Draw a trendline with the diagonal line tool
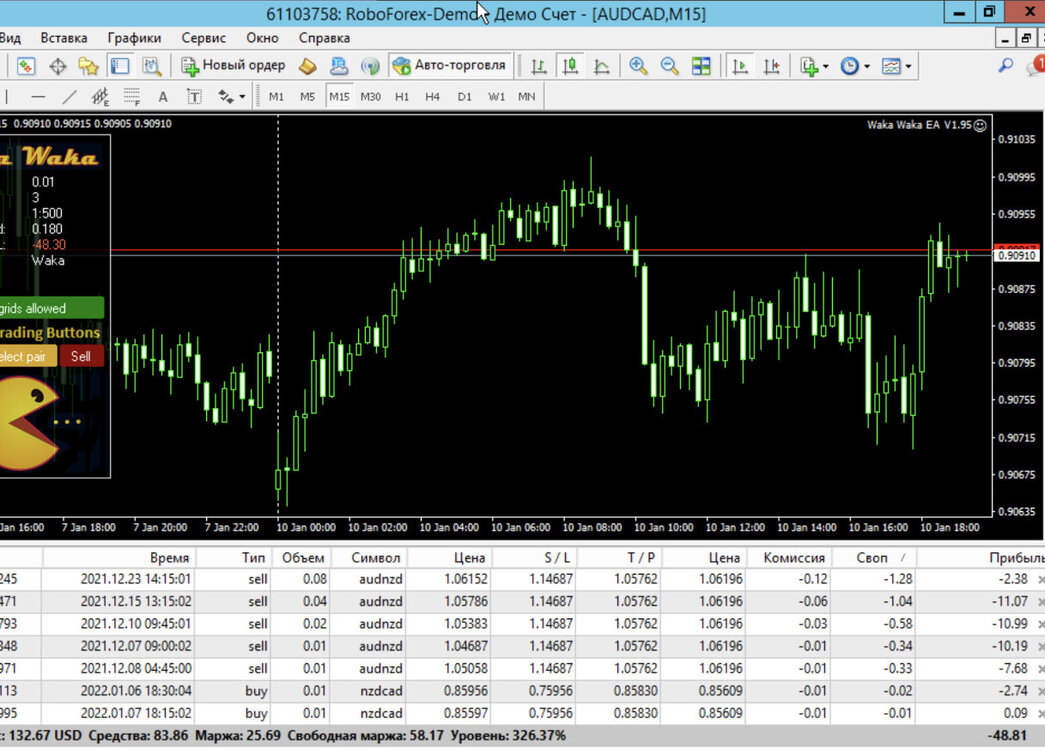Screen dimensions: 1045x750 point(69,97)
